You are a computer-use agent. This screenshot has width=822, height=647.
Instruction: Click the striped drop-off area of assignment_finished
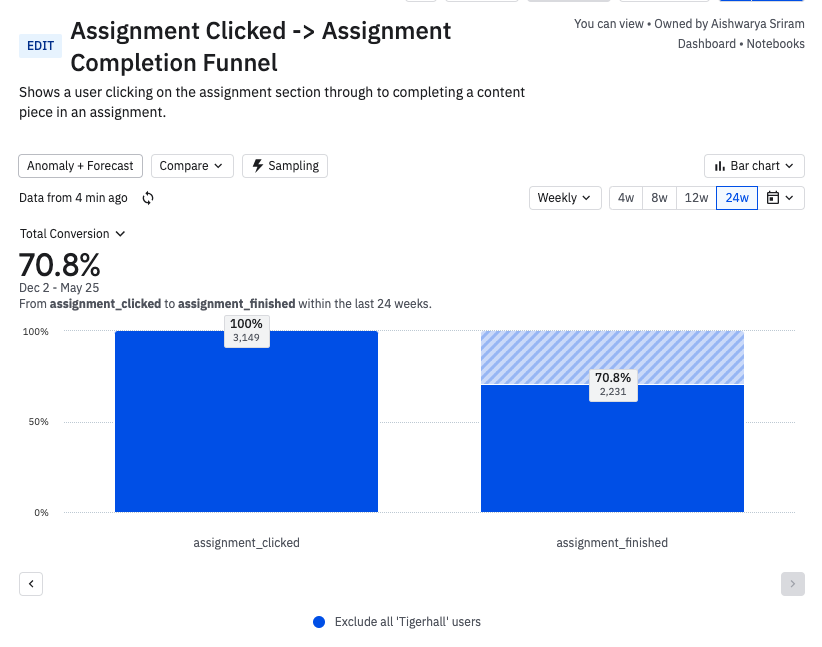(x=612, y=352)
